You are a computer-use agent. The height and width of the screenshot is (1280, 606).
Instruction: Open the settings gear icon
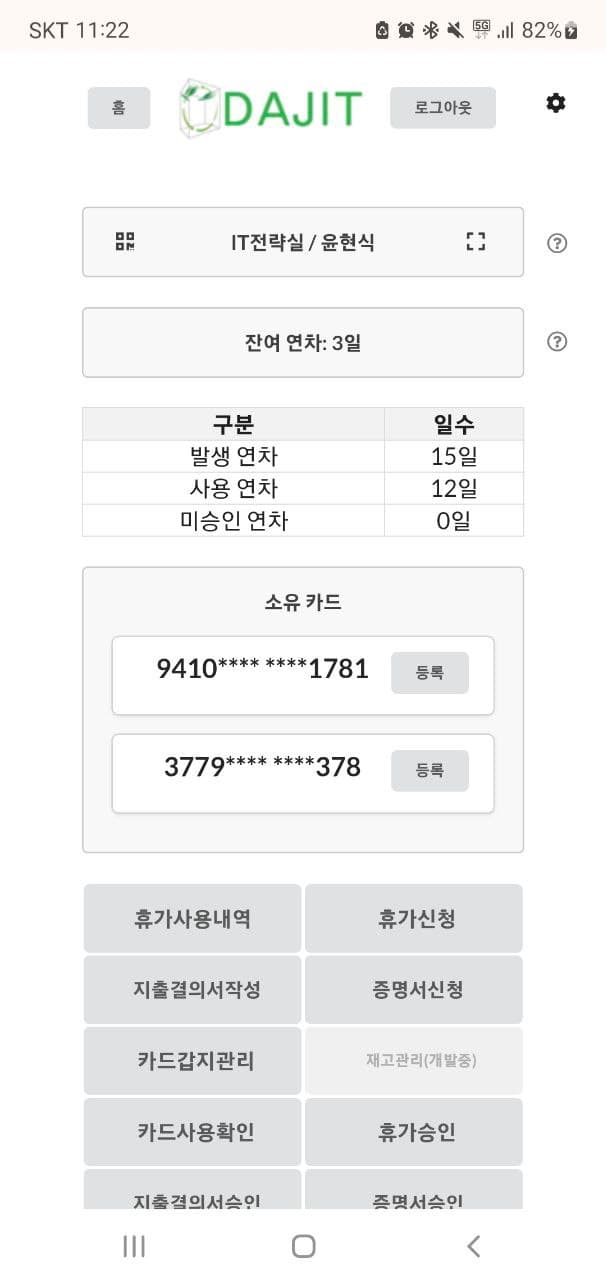(x=556, y=103)
